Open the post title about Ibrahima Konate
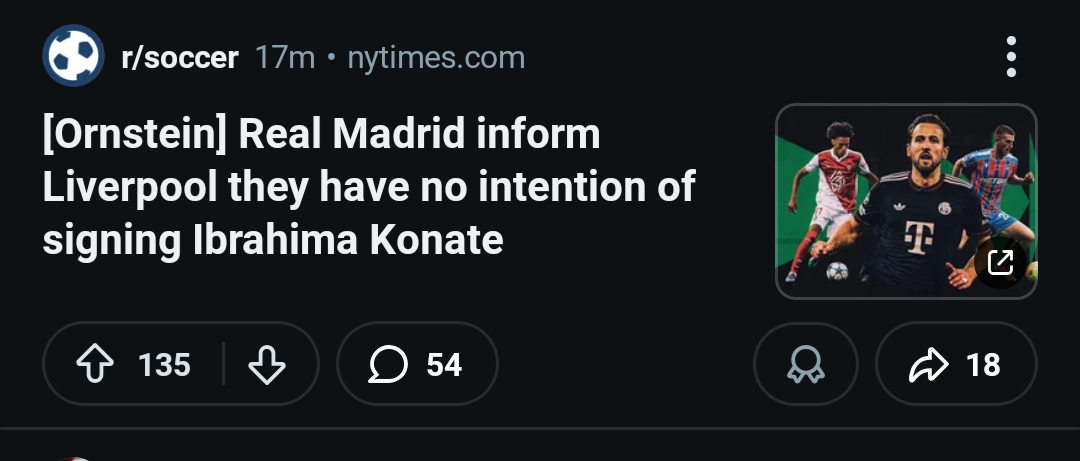This screenshot has width=1080, height=461. (x=370, y=187)
